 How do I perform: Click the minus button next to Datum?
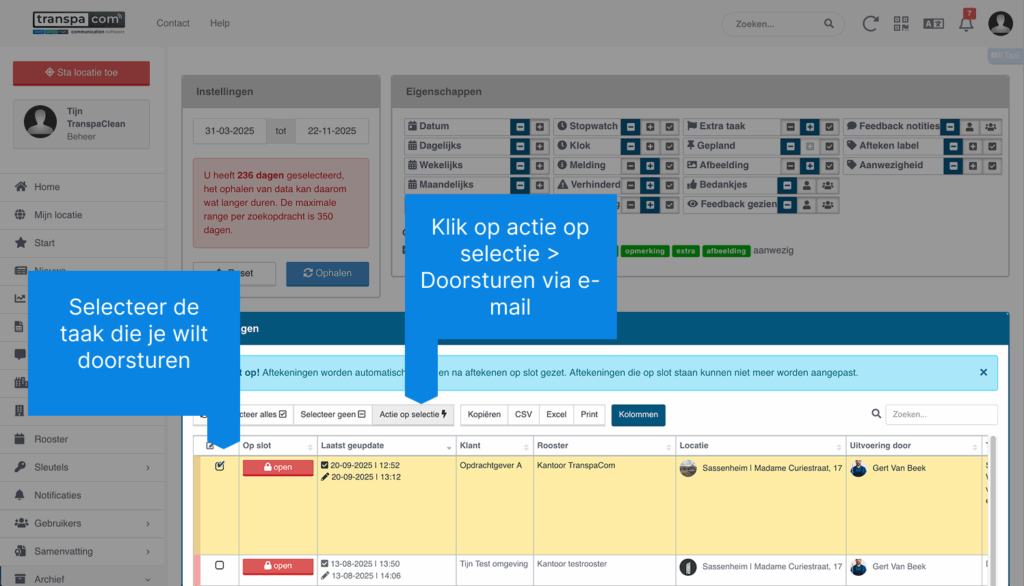(x=520, y=127)
